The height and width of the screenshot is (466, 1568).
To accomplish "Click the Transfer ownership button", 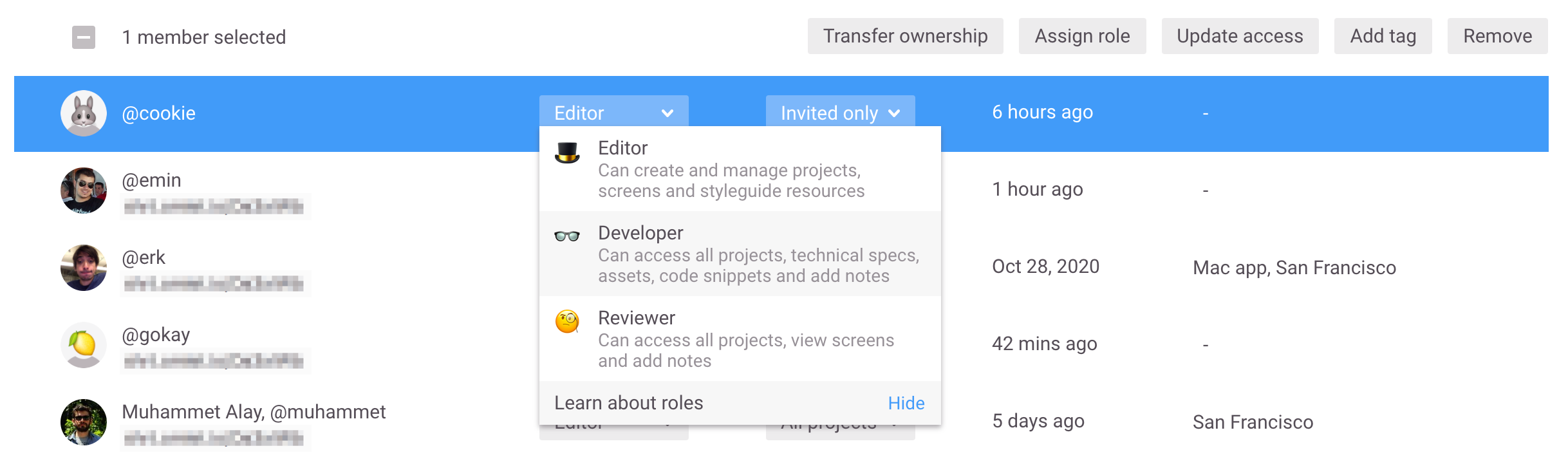I will point(905,36).
